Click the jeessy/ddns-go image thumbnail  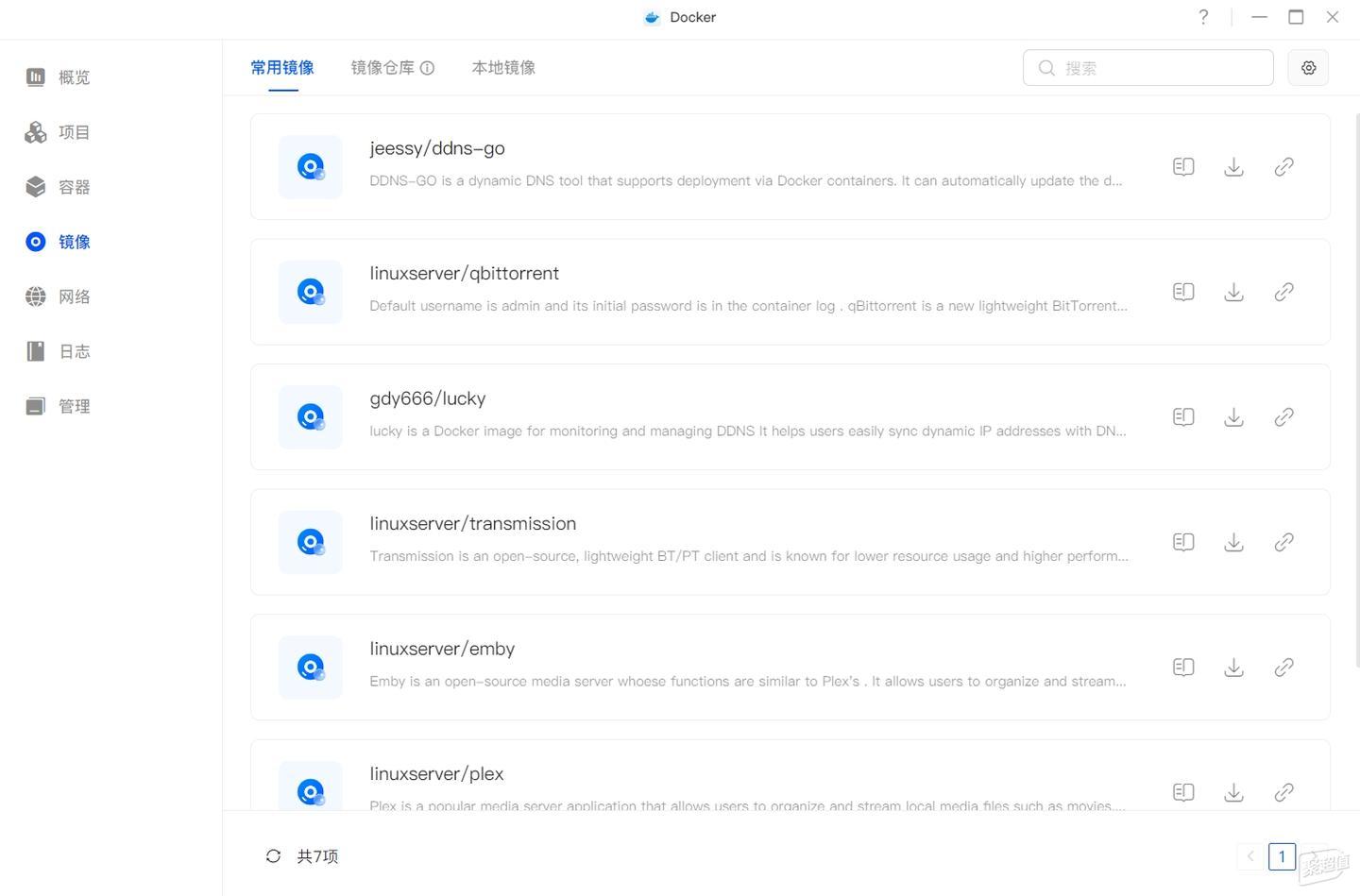point(310,167)
